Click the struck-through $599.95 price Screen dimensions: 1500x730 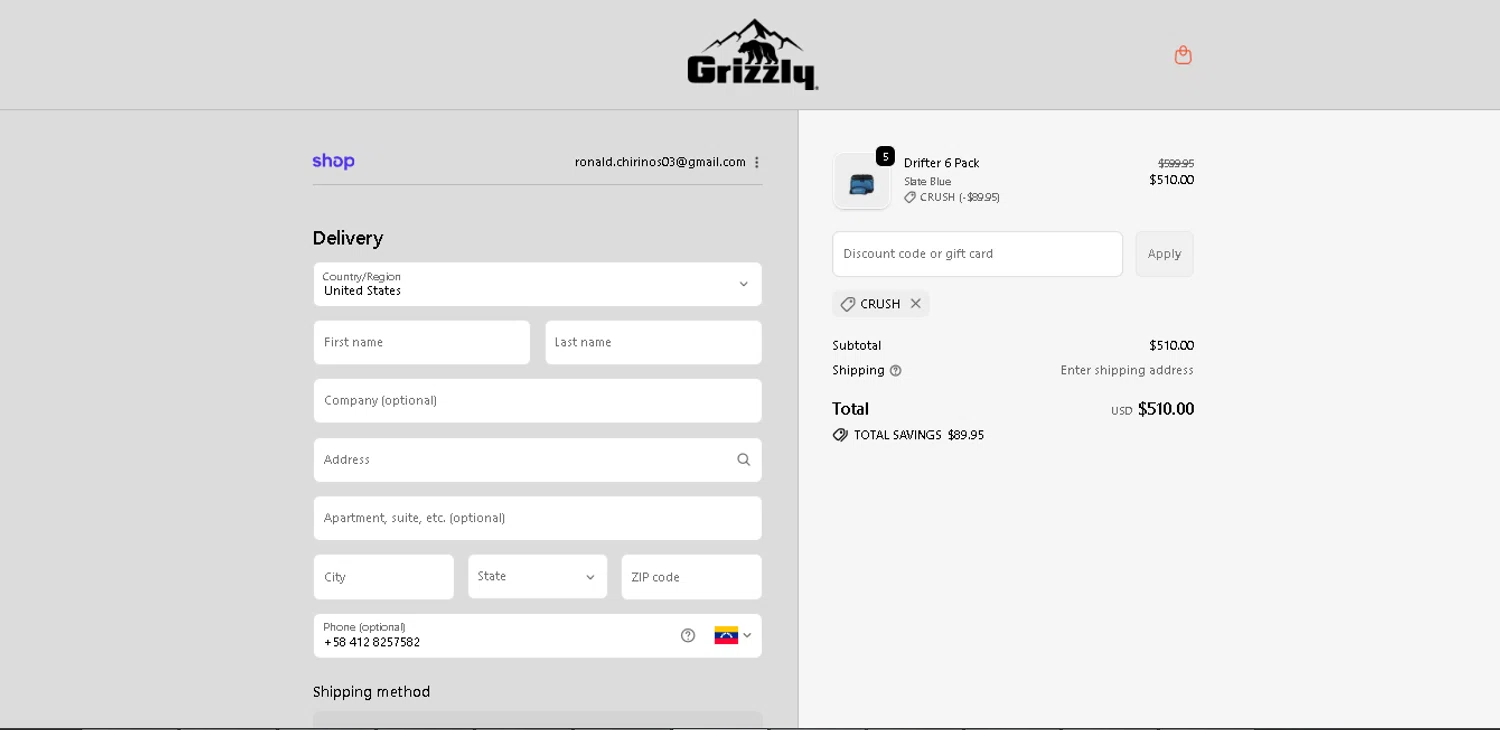pos(1176,163)
